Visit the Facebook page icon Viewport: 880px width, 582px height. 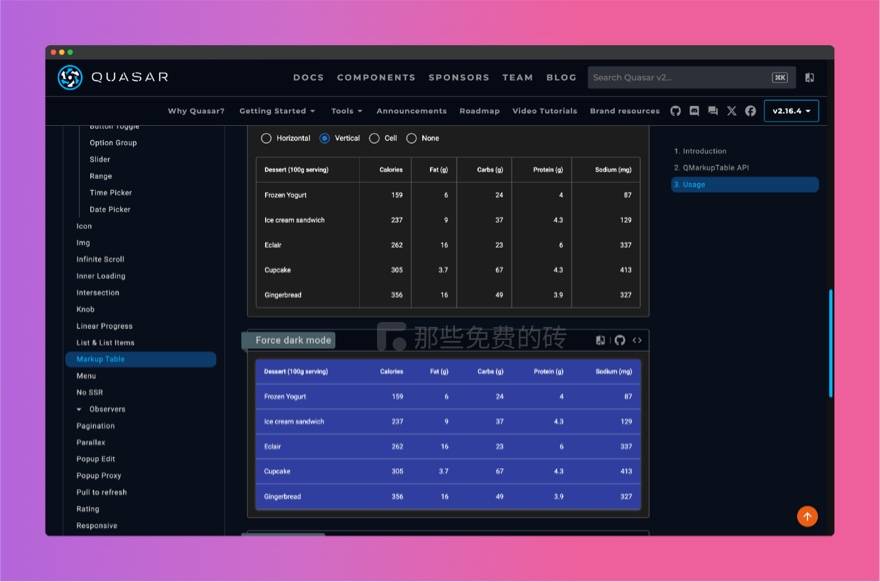pyautogui.click(x=751, y=111)
